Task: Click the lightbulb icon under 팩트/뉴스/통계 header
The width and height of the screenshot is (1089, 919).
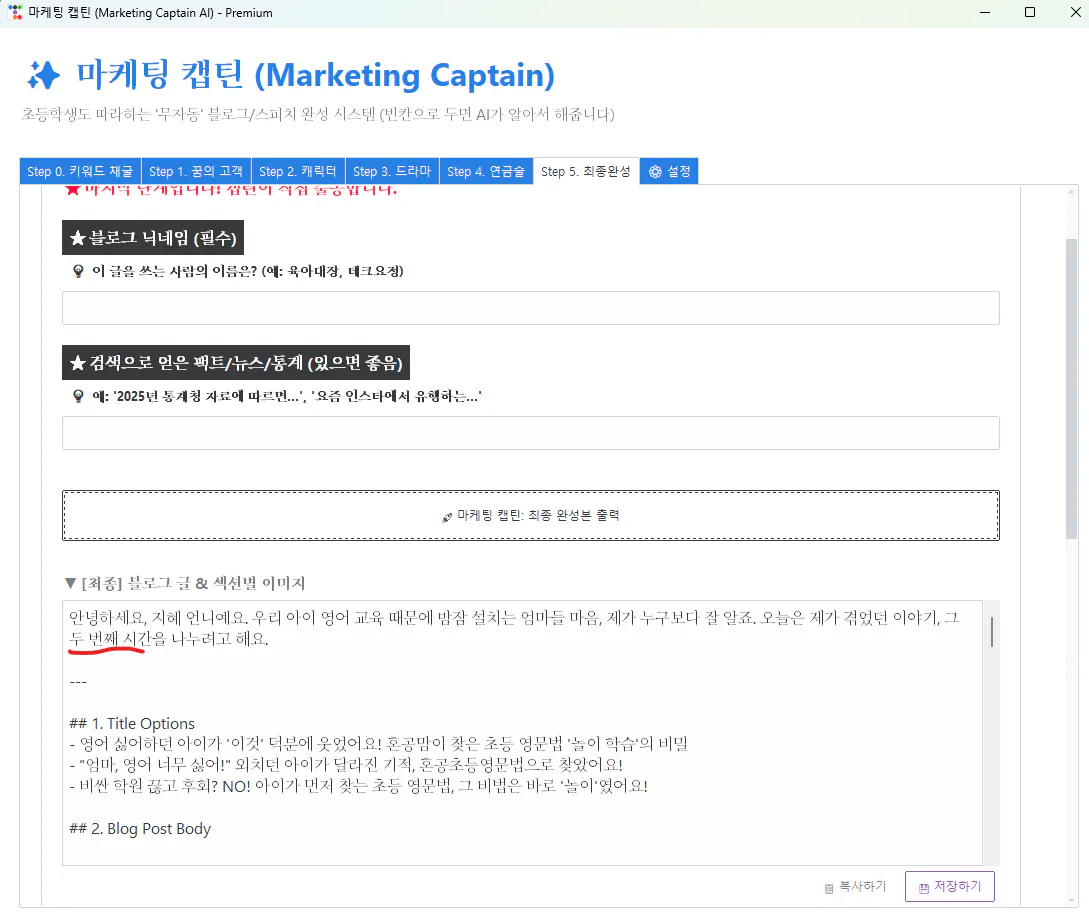Action: (x=78, y=395)
